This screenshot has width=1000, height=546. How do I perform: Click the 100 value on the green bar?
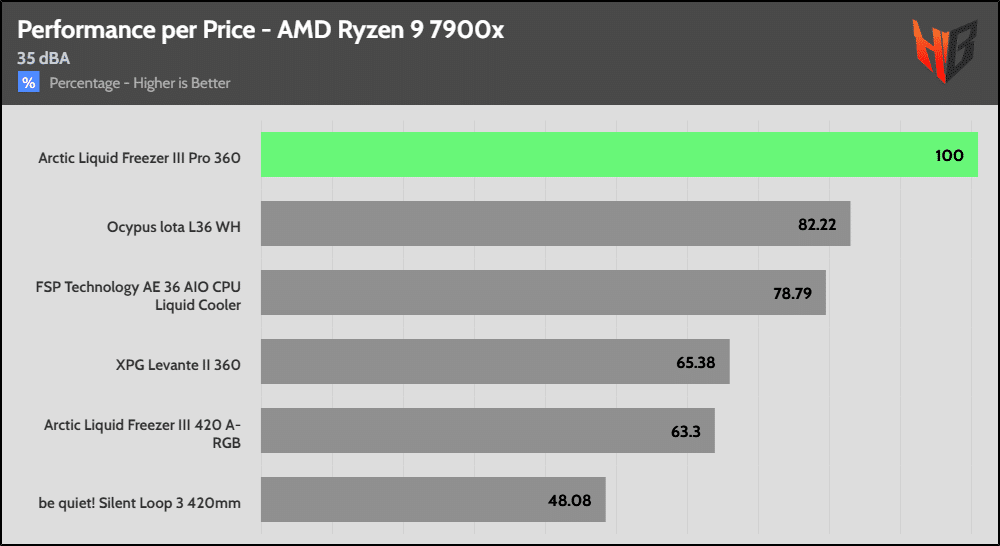pyautogui.click(x=949, y=155)
